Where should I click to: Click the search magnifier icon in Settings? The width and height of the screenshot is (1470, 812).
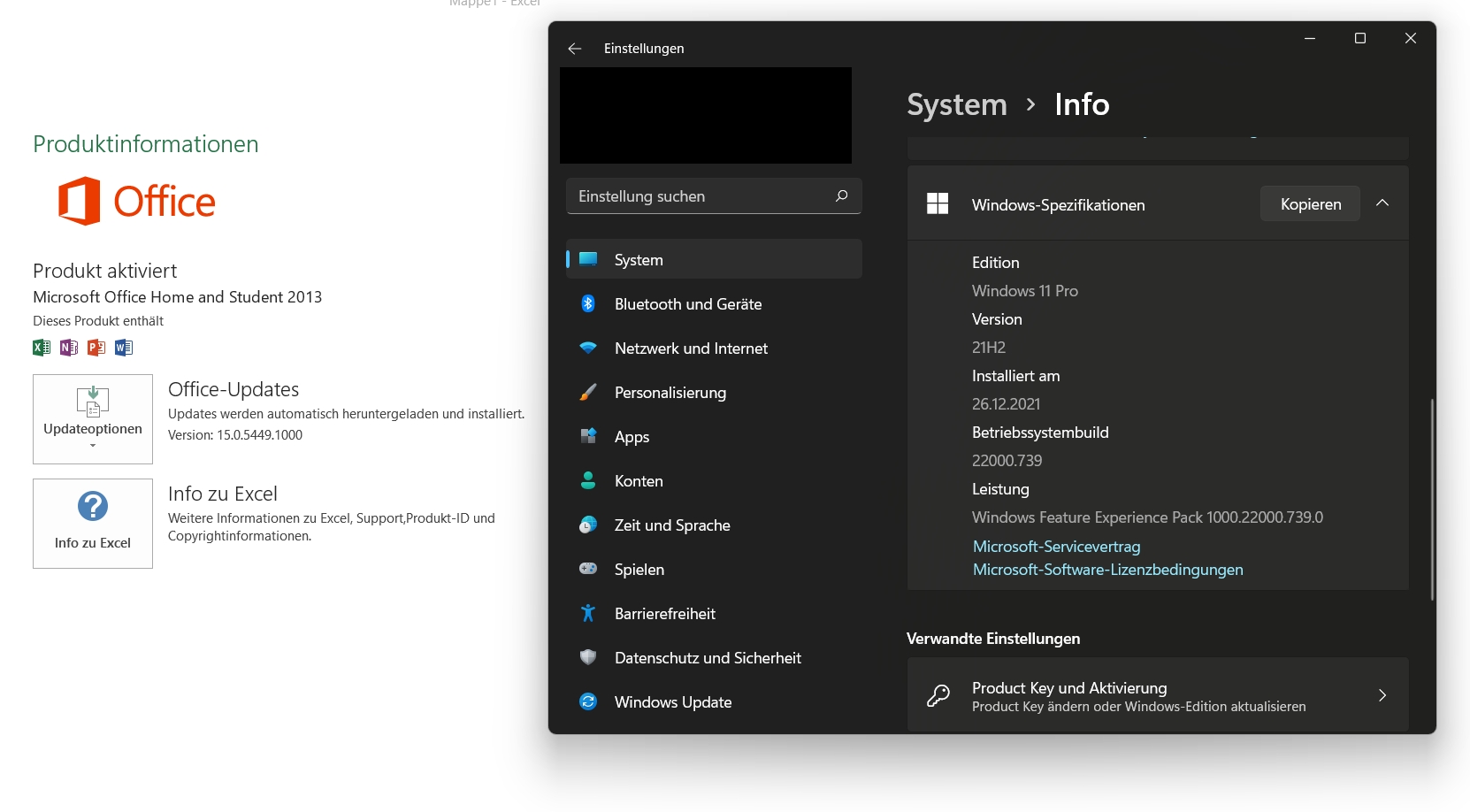(x=841, y=195)
